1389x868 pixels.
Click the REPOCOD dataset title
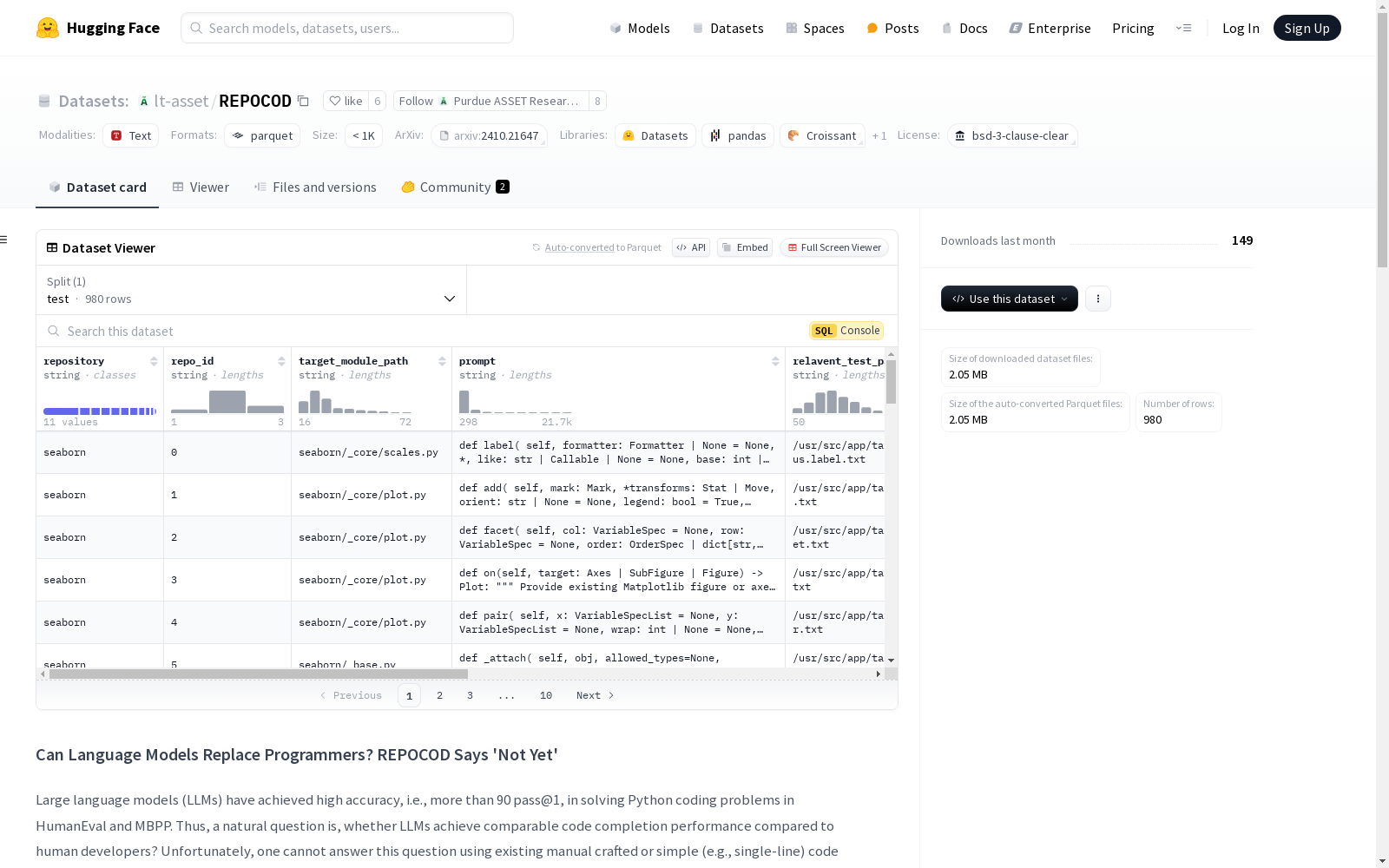click(255, 101)
